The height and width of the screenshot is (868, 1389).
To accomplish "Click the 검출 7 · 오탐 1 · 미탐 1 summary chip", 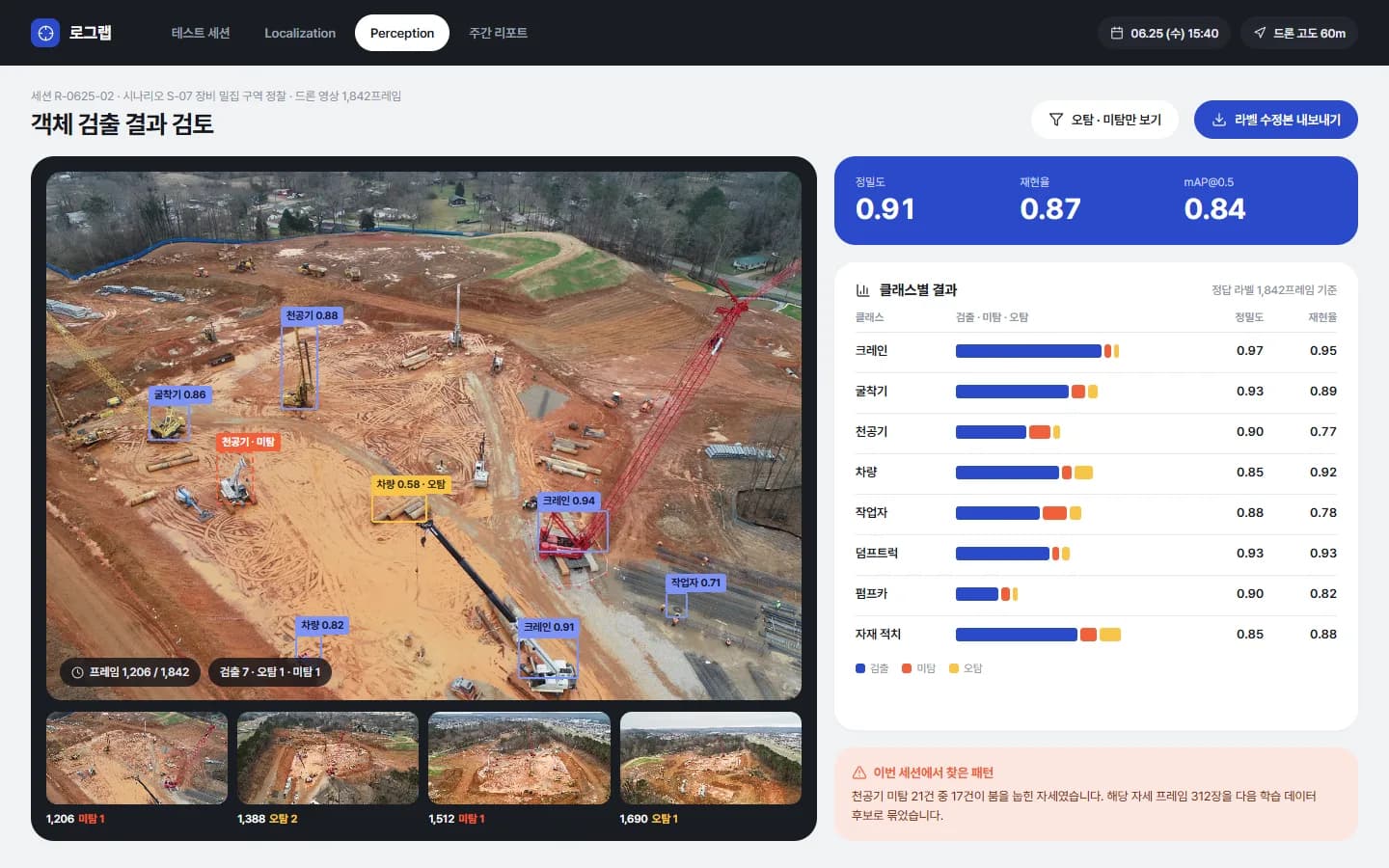I will 270,672.
